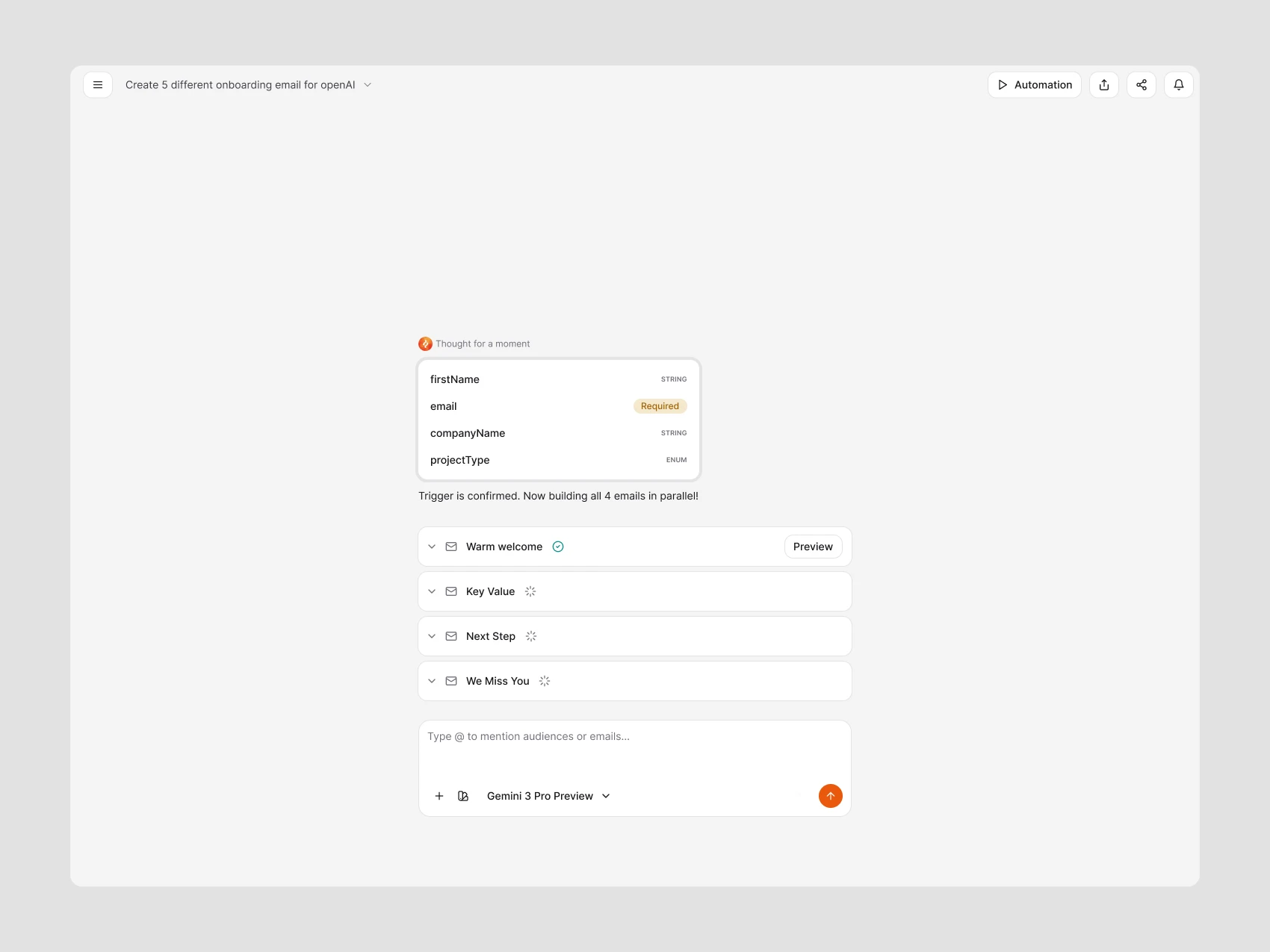Click the ENUM type tag
This screenshot has width=1270, height=952.
coord(676,460)
